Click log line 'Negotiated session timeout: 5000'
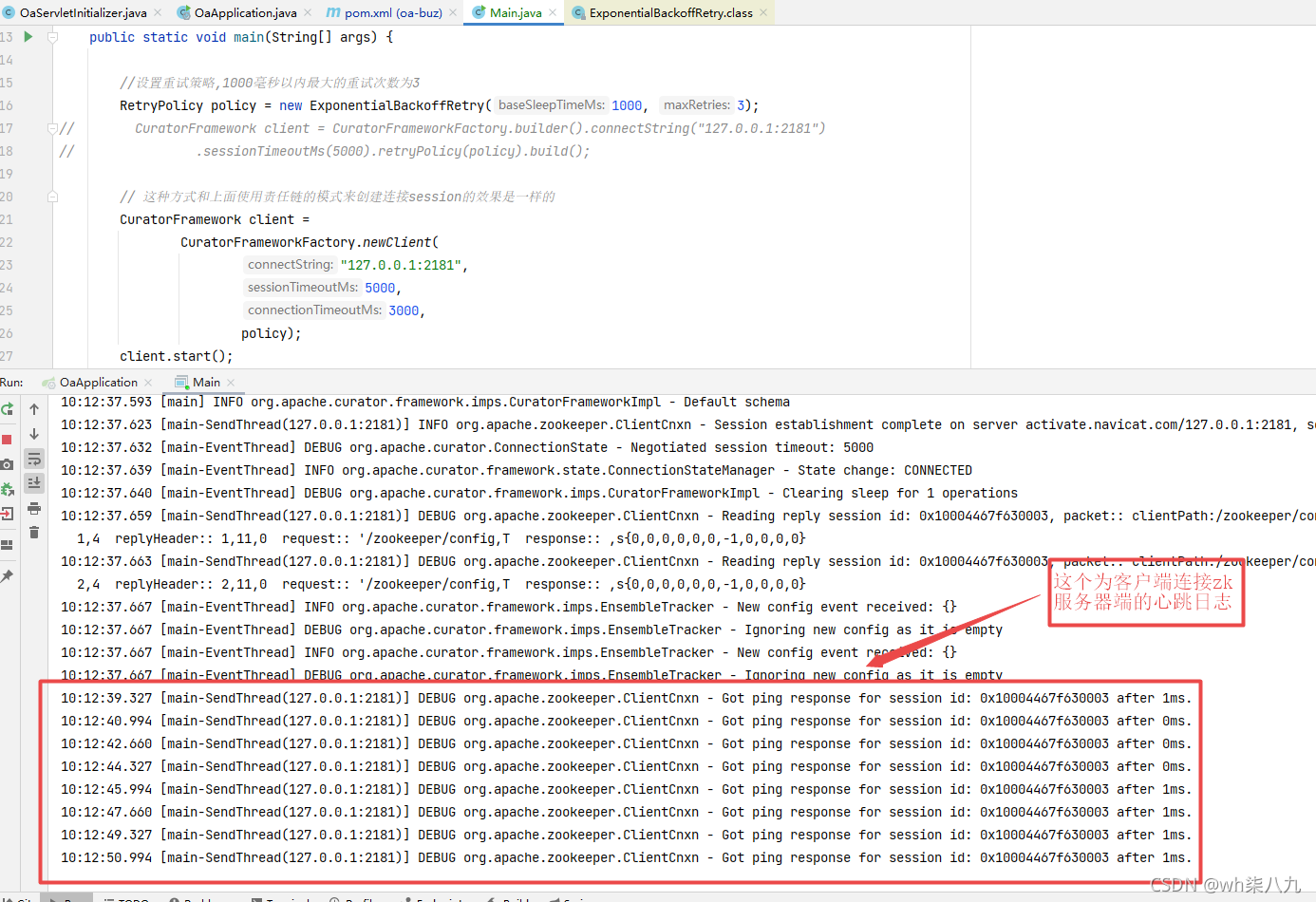Image resolution: width=1316 pixels, height=902 pixels. click(467, 447)
